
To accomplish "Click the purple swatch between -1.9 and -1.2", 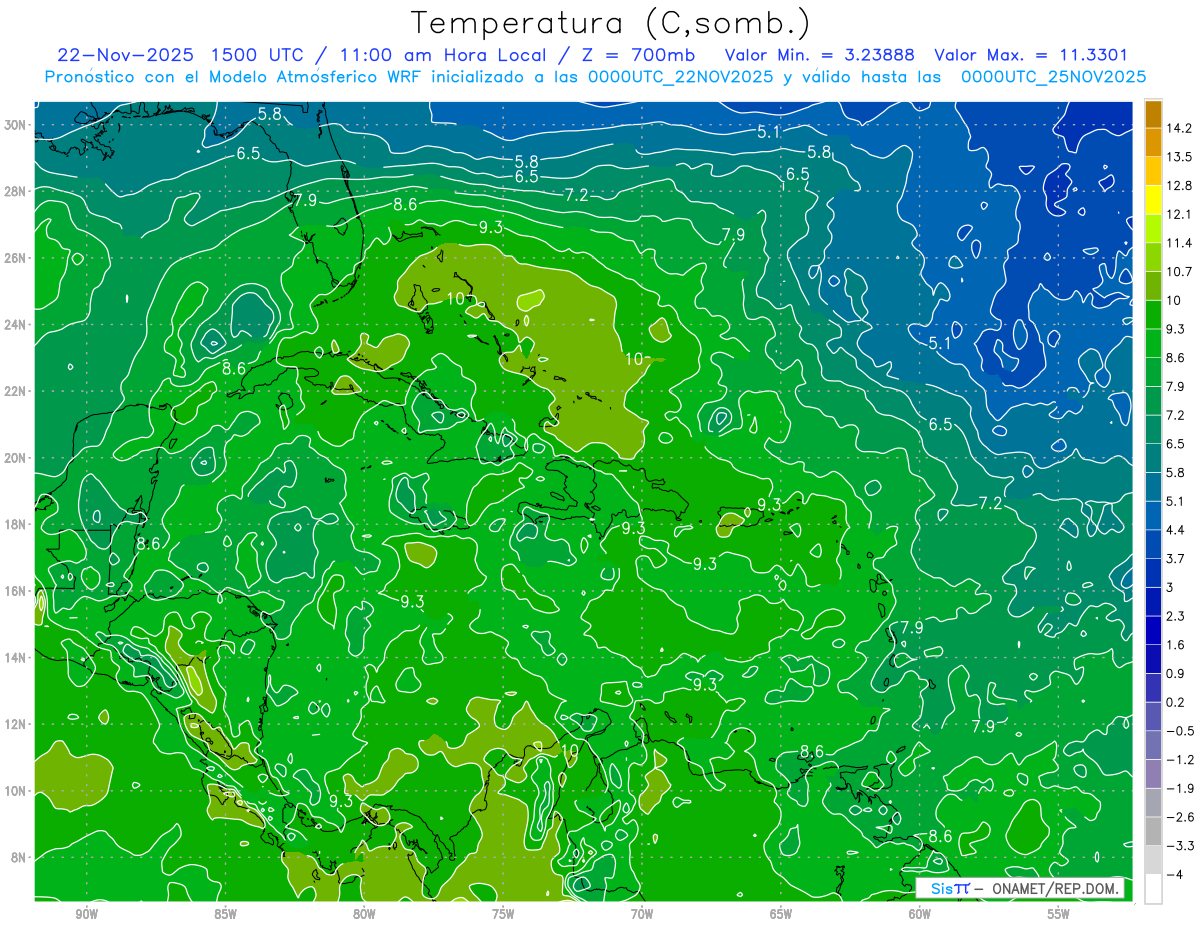I will click(x=1153, y=774).
